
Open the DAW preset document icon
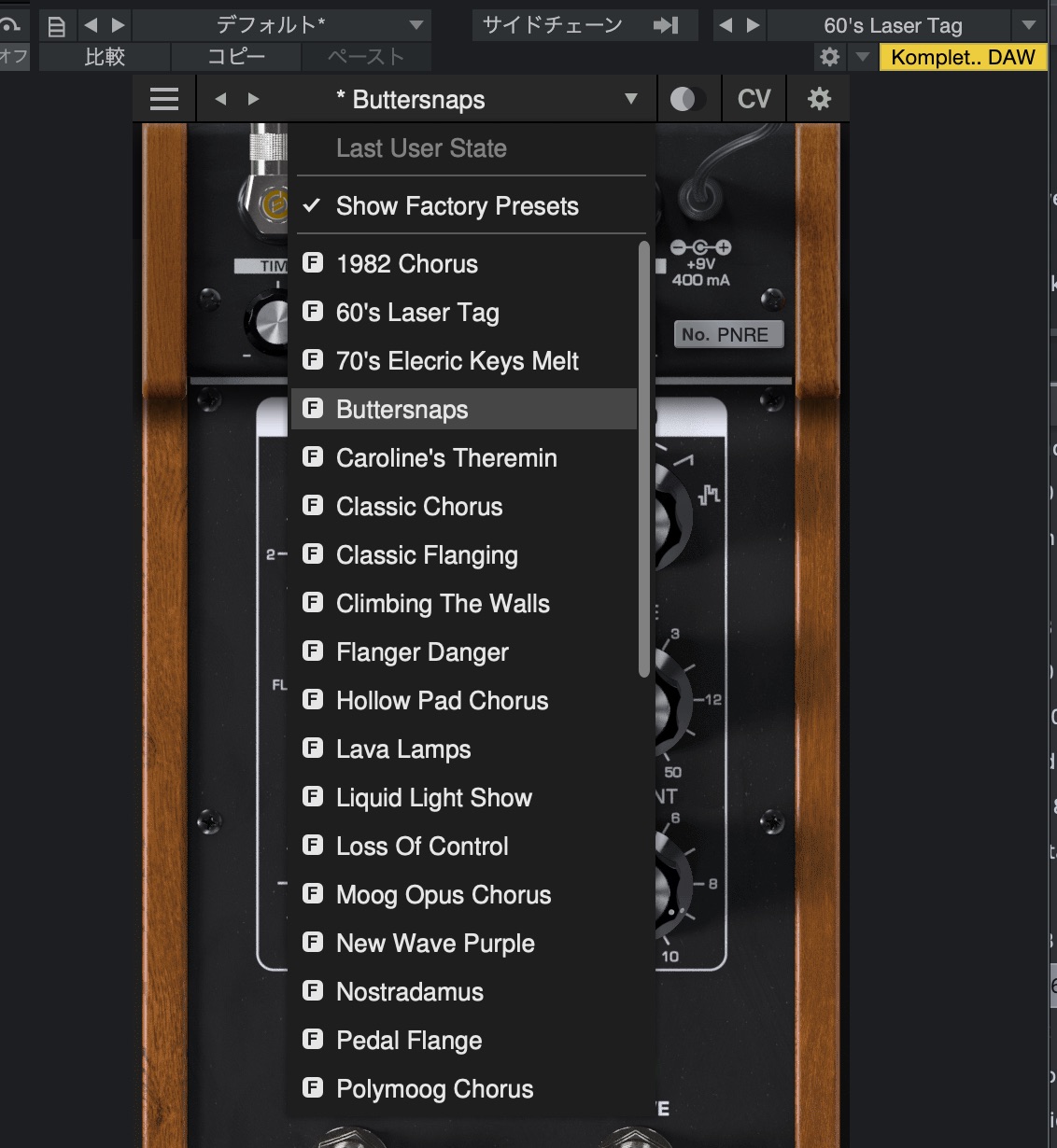point(57,26)
